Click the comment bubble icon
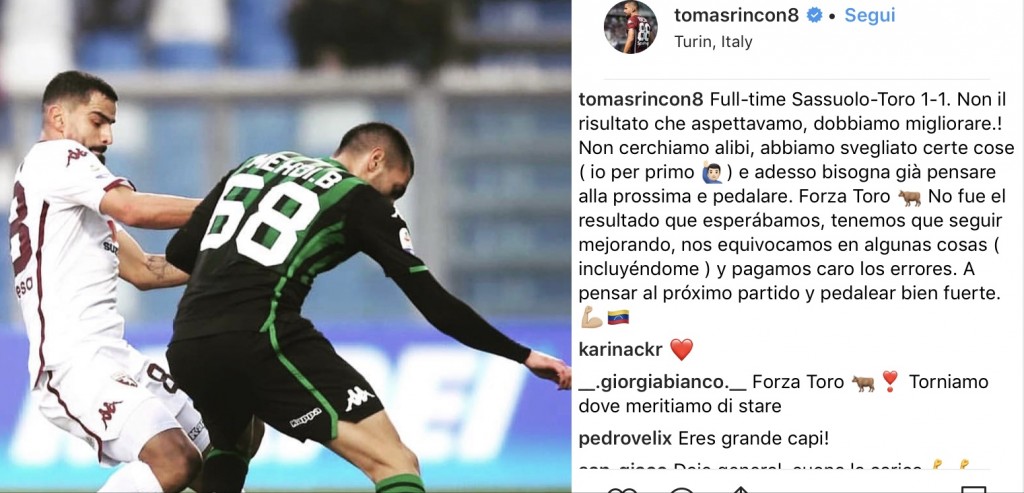This screenshot has height=493, width=1024. (x=681, y=490)
